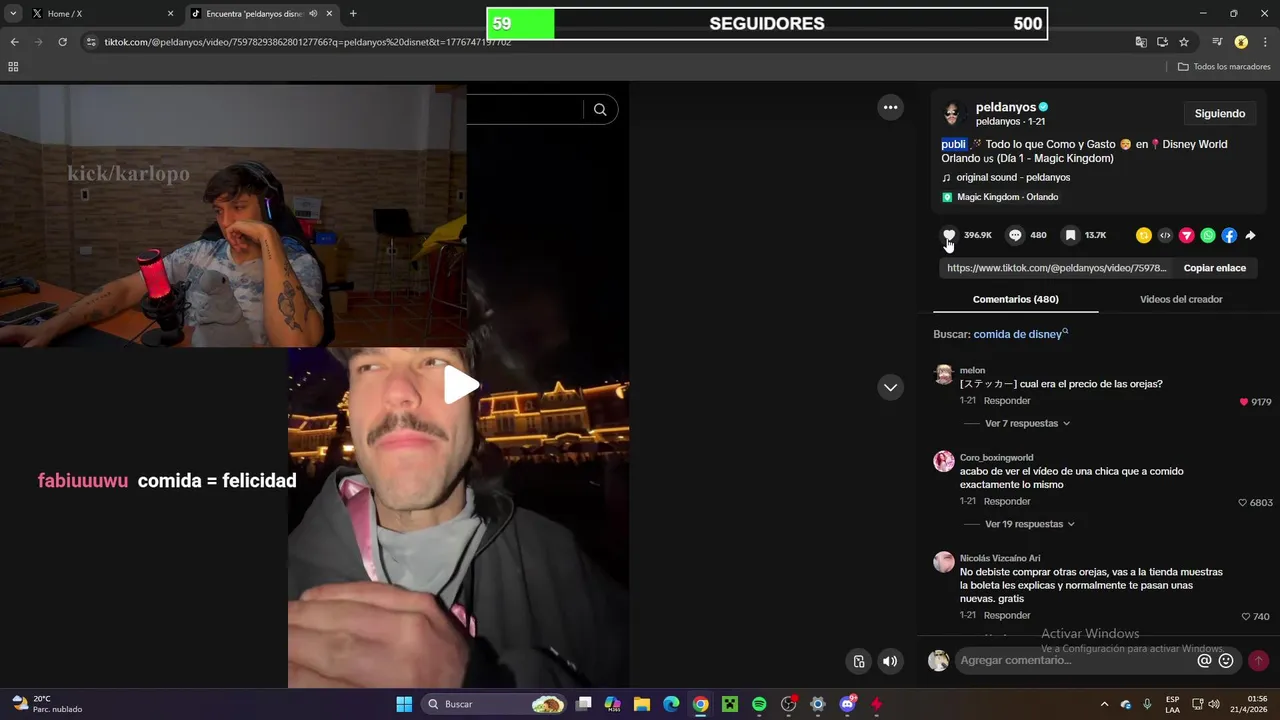
Task: Open comments via the speech bubble icon
Action: click(x=1015, y=235)
